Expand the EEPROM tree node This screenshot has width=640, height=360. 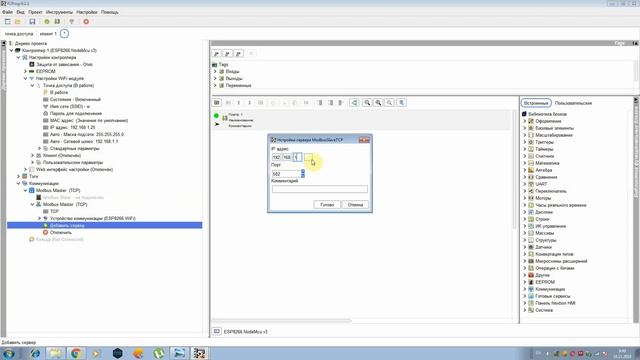click(25, 71)
